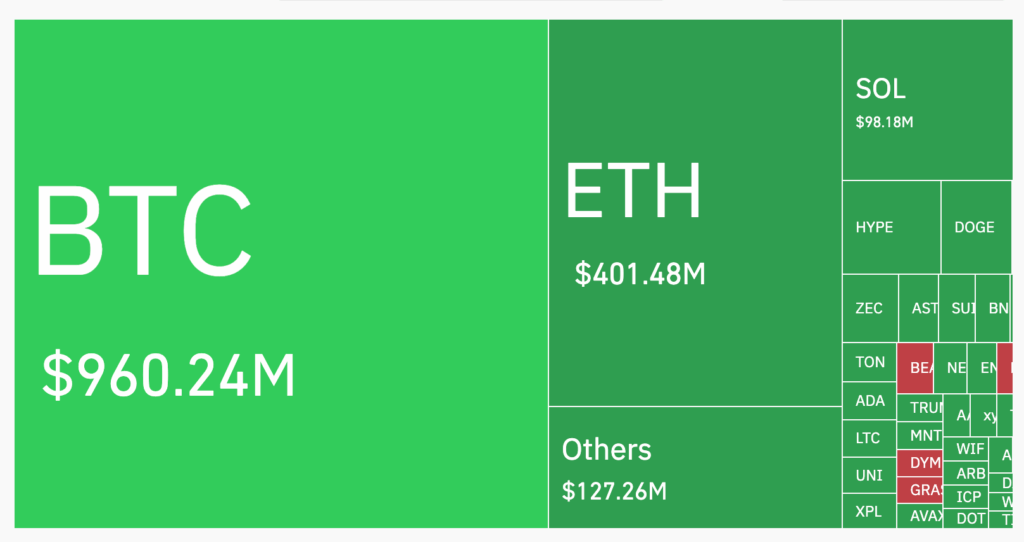The height and width of the screenshot is (542, 1024).
Task: Click the XPL tile
Action: click(870, 511)
